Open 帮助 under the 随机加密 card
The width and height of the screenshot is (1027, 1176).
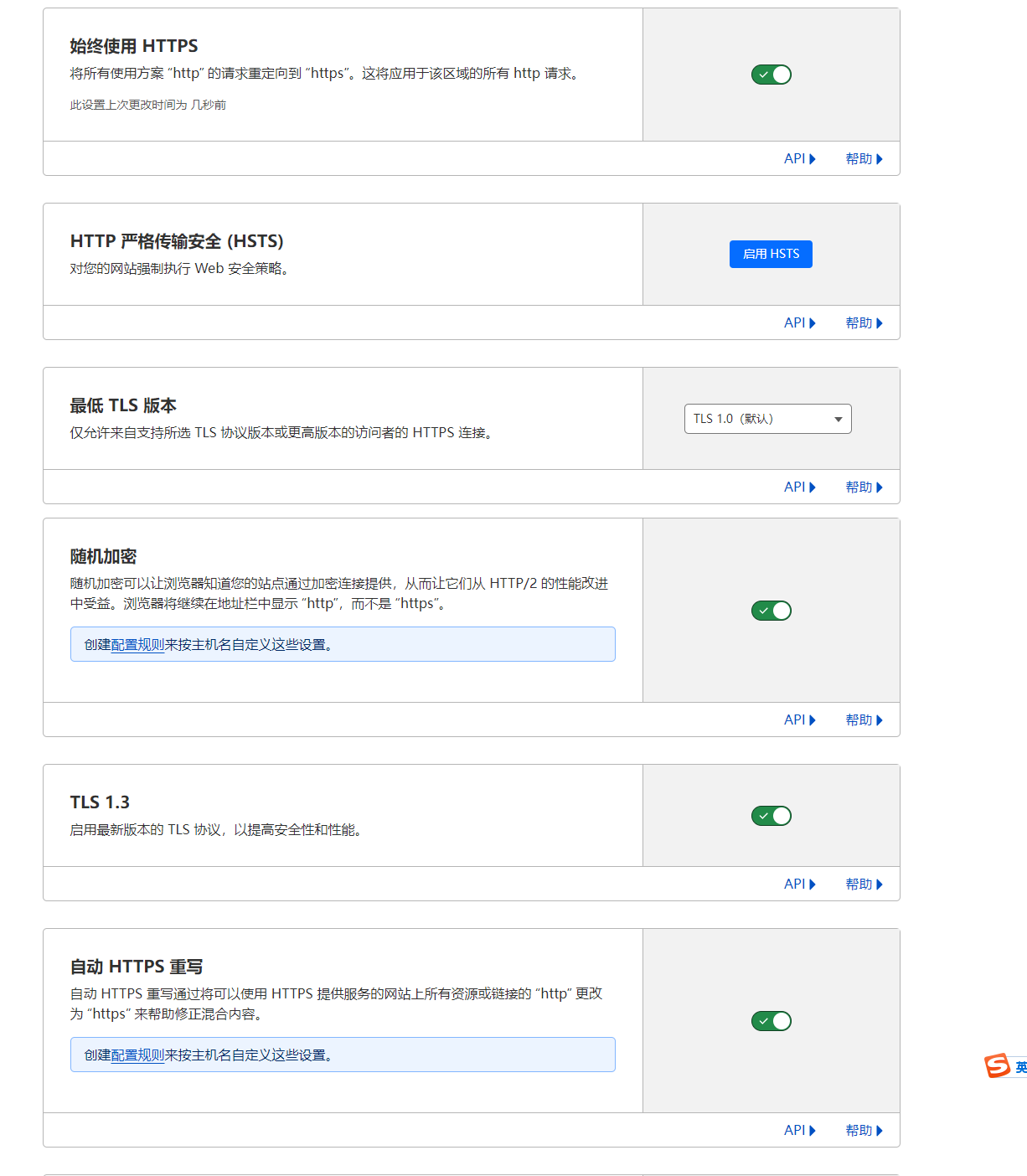click(x=864, y=720)
